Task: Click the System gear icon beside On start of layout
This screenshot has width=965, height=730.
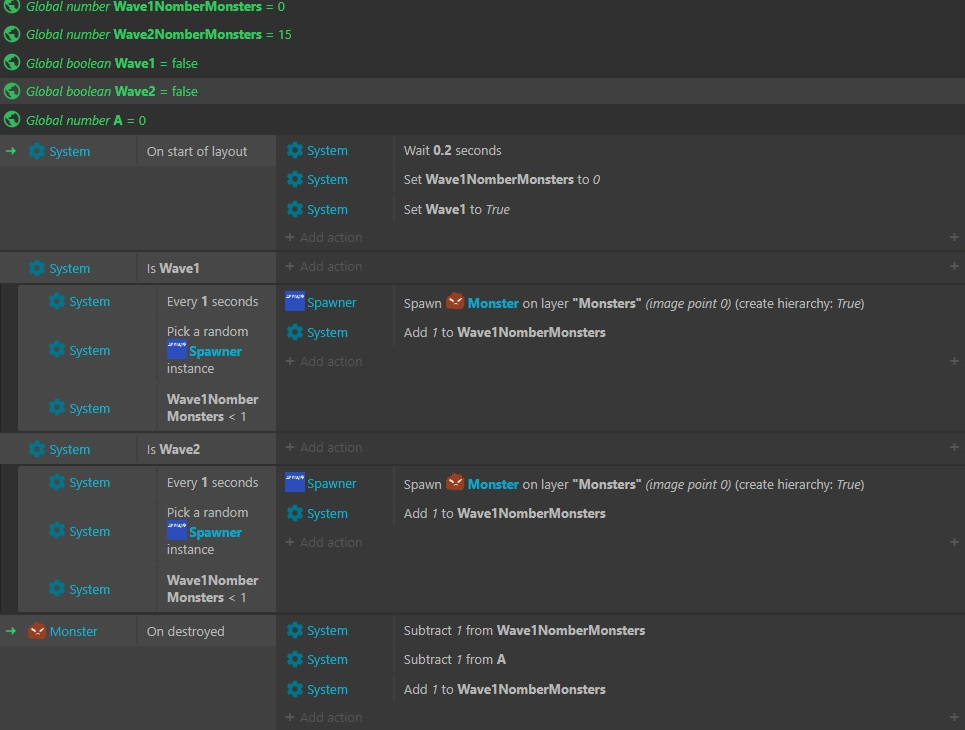Action: [x=37, y=152]
